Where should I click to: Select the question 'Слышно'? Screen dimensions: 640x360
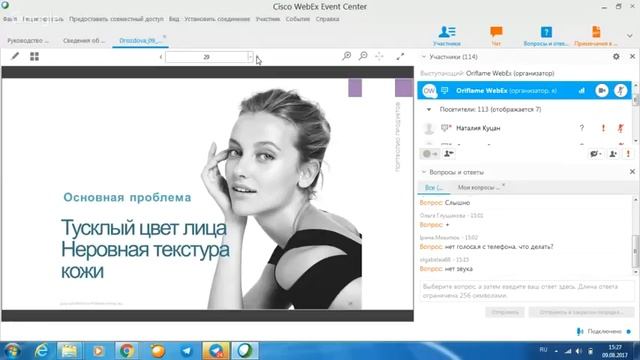[445, 202]
